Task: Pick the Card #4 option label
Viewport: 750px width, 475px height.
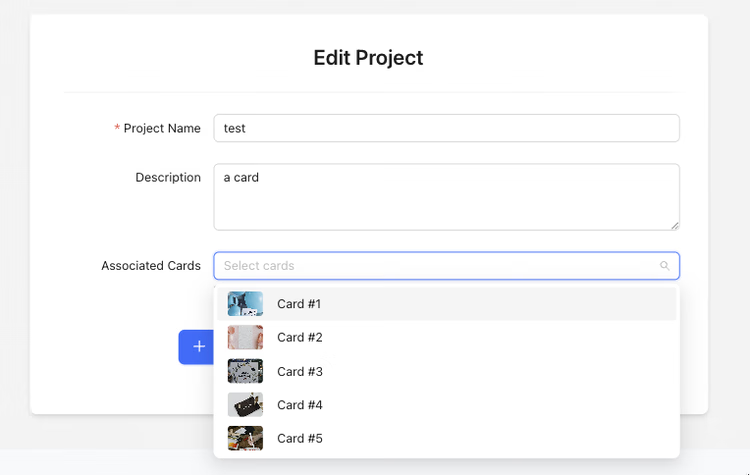Action: pos(300,405)
